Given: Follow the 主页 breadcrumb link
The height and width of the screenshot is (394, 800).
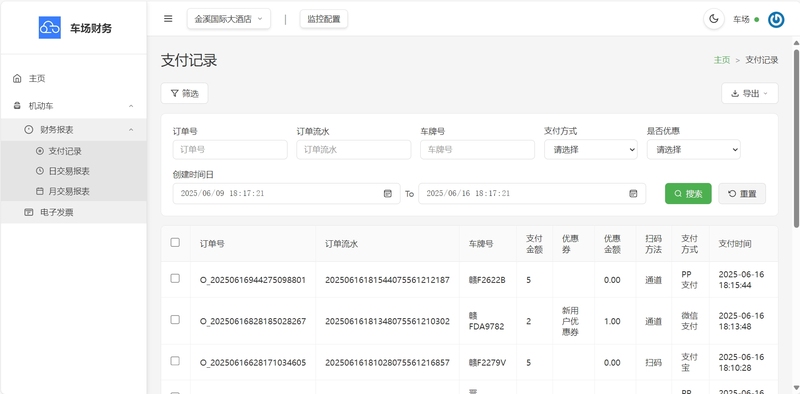Looking at the screenshot, I should [721, 60].
